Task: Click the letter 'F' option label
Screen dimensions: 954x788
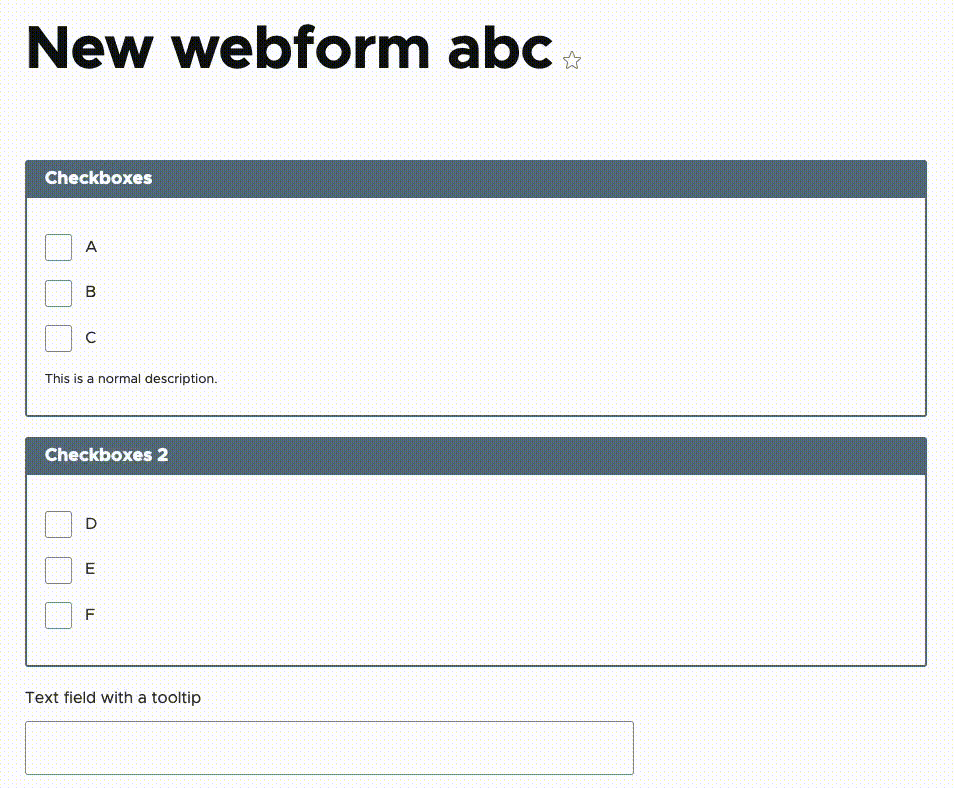Action: (x=89, y=614)
